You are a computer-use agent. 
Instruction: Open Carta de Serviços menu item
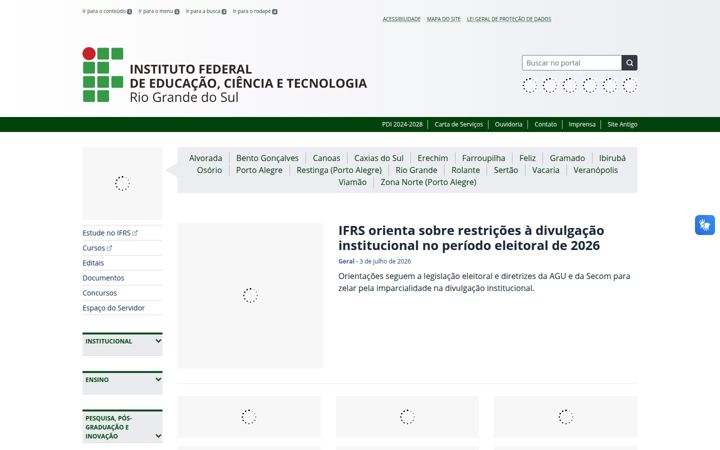[x=459, y=124]
